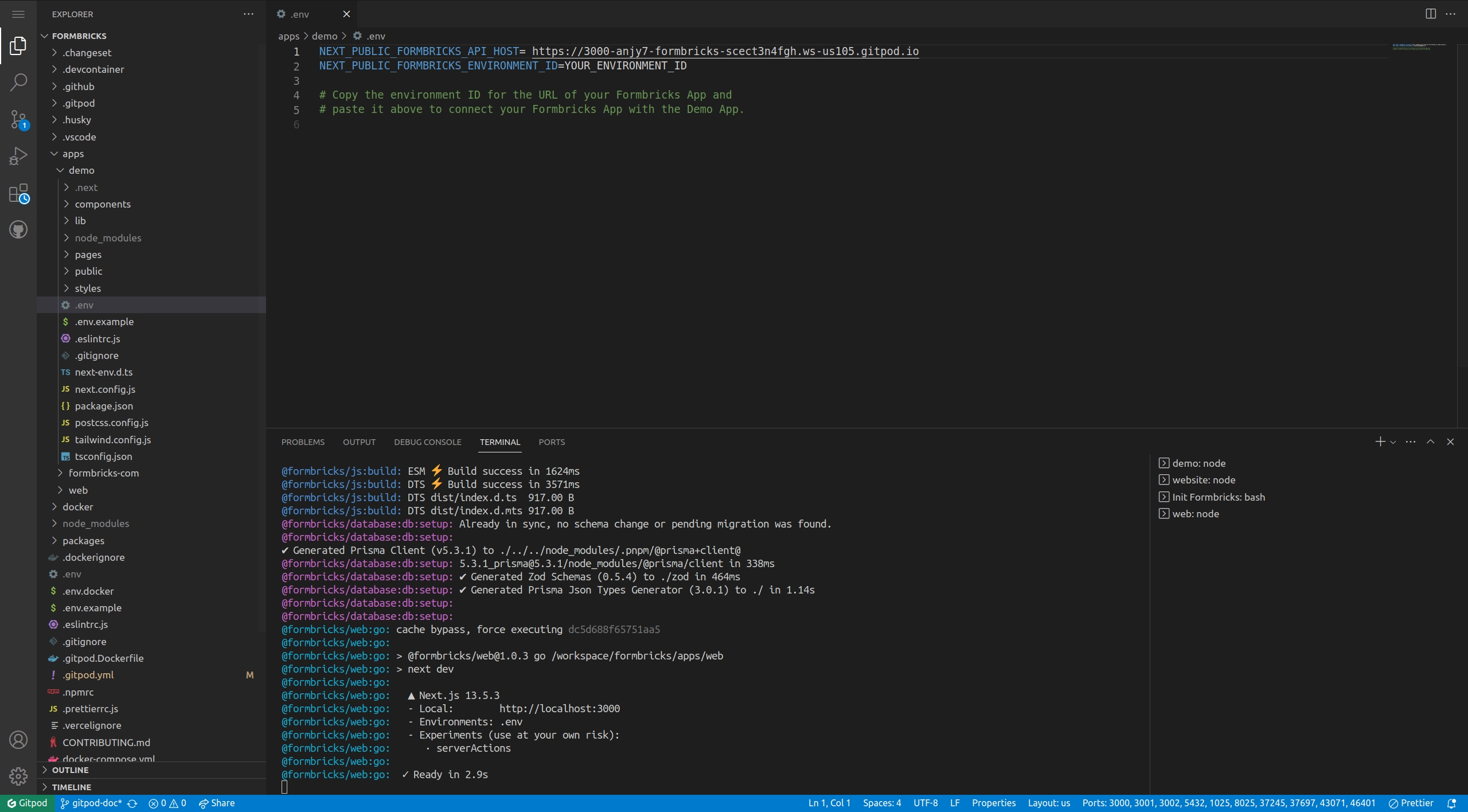This screenshot has height=812, width=1468.
Task: Collapse the apps folder
Action: tap(151, 154)
